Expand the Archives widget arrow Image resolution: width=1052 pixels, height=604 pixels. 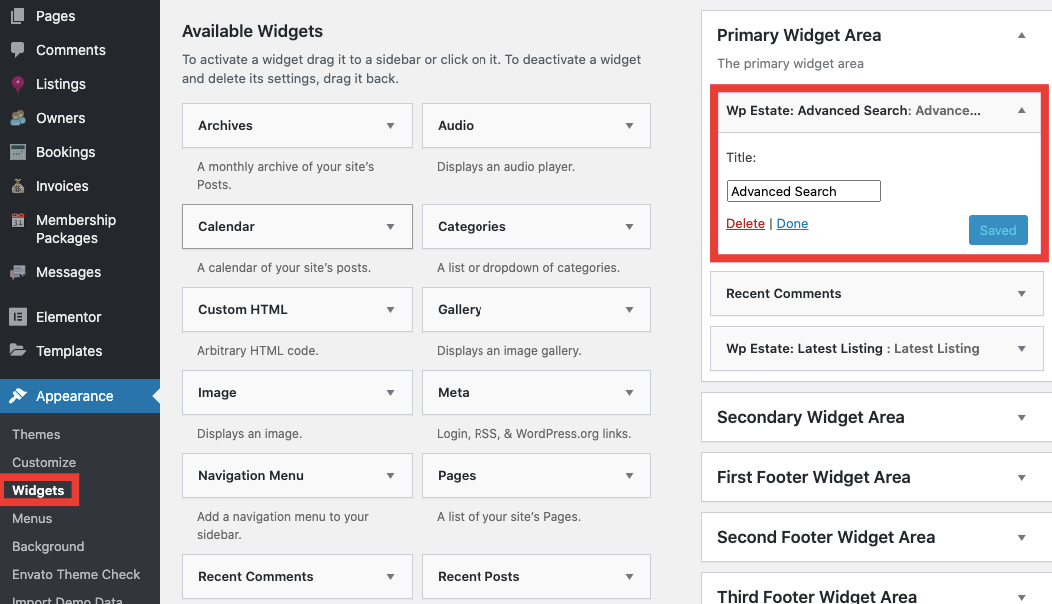click(x=390, y=126)
